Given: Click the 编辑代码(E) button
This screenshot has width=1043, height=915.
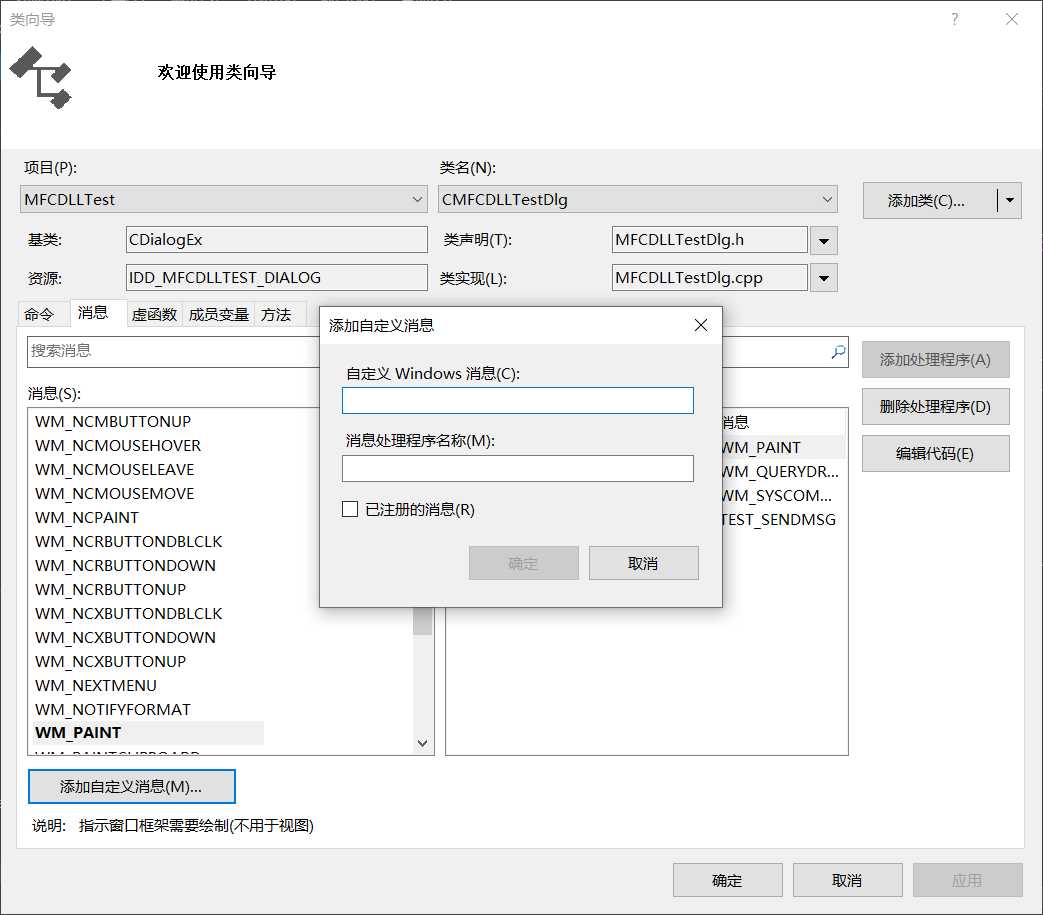Looking at the screenshot, I should 935,454.
